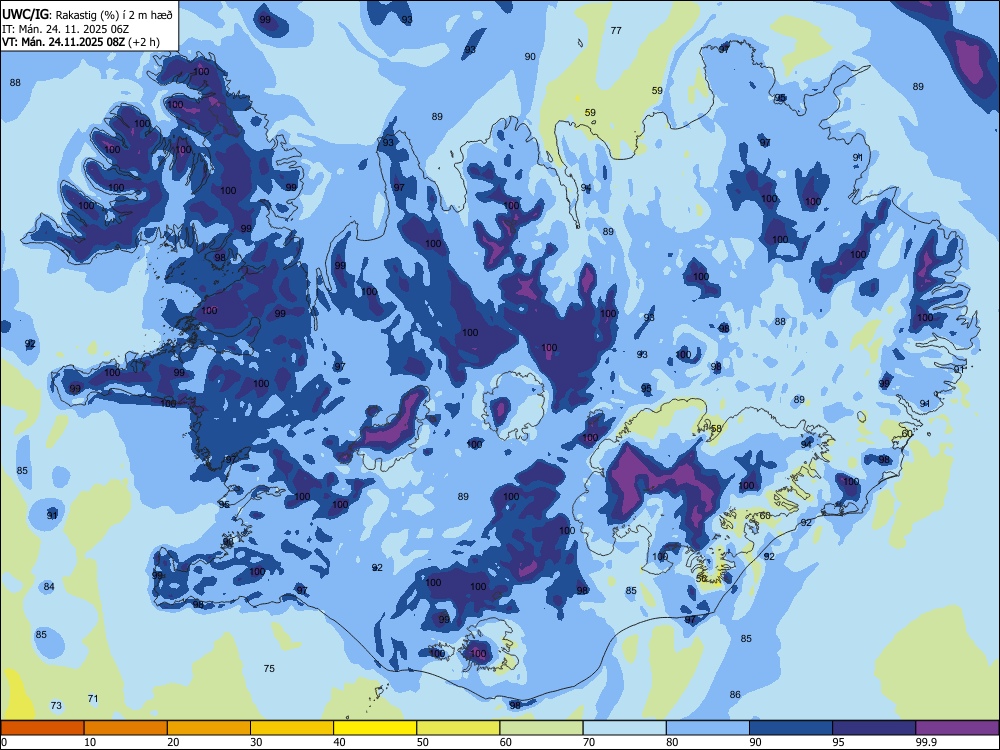Click the 10–20 orange legend swatch
1000x750 pixels.
point(126,728)
